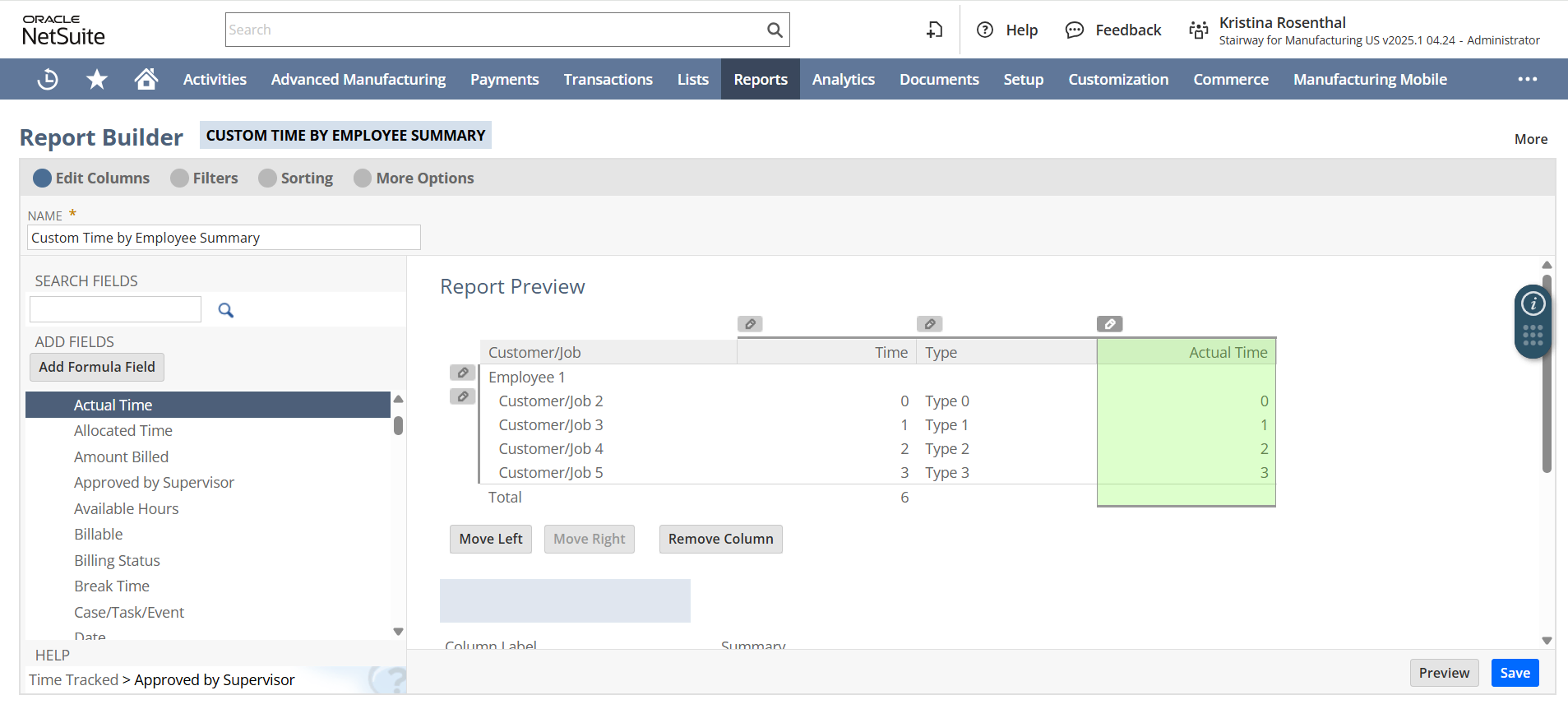Click the Search Fields text box
This screenshot has width=1568, height=709.
pyautogui.click(x=115, y=309)
